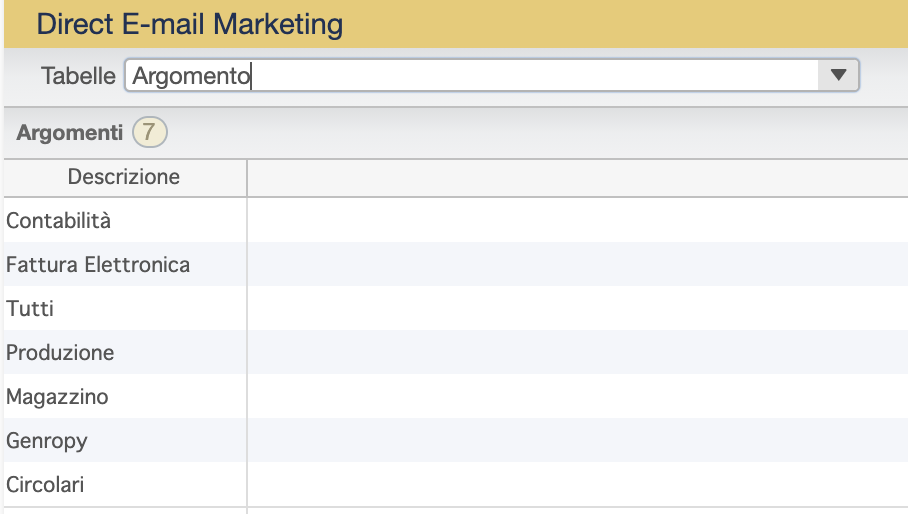Image resolution: width=908 pixels, height=514 pixels.
Task: Click into the Tabelle Argomento text field
Action: (x=471, y=75)
